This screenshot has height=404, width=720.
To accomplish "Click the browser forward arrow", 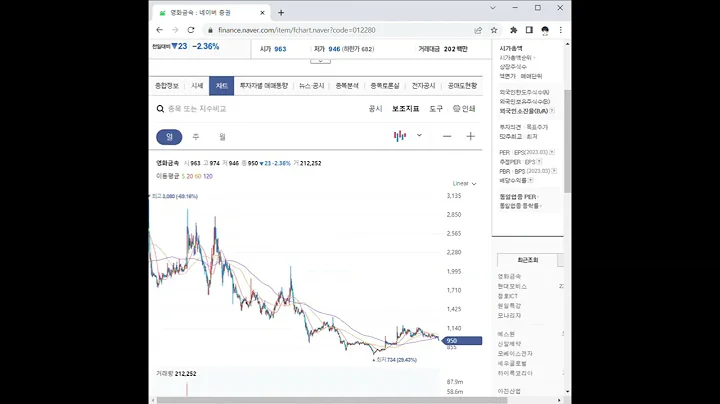I will [x=175, y=30].
